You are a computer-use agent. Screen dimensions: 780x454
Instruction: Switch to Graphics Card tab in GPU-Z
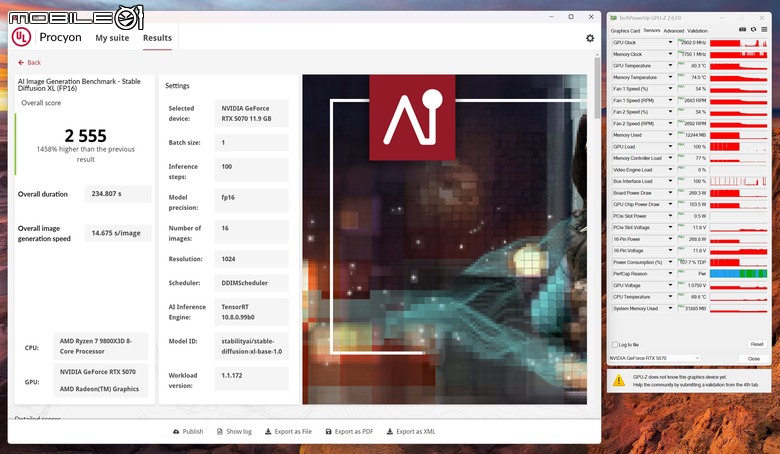pos(625,31)
